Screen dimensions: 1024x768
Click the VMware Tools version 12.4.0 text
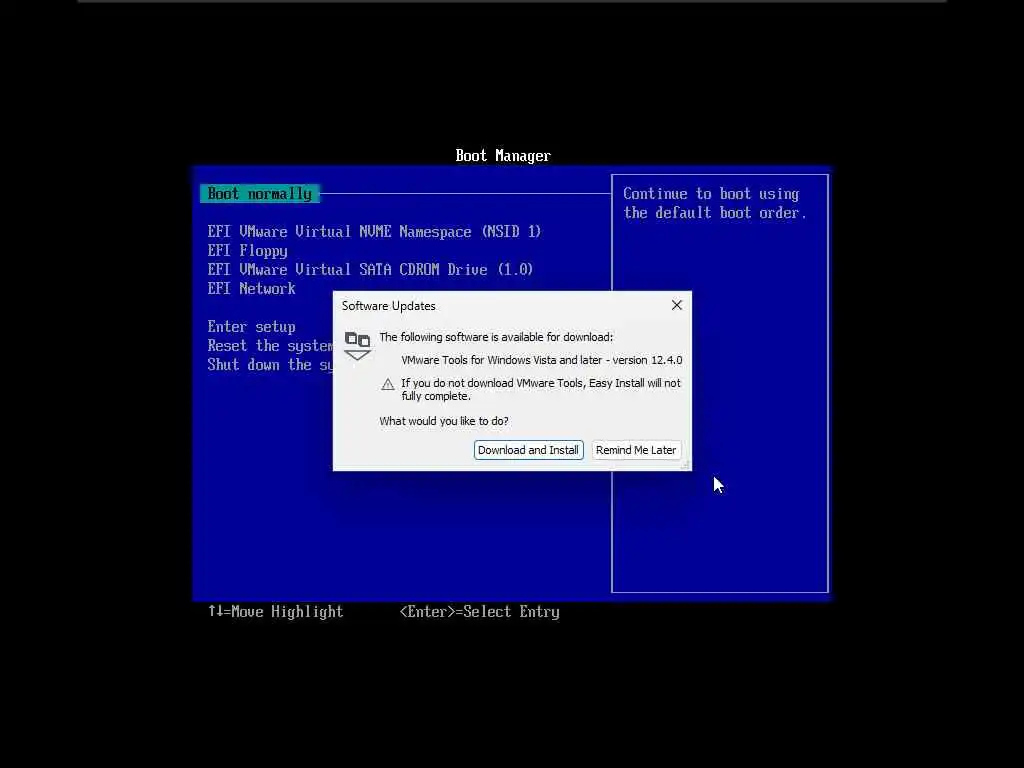tap(541, 360)
